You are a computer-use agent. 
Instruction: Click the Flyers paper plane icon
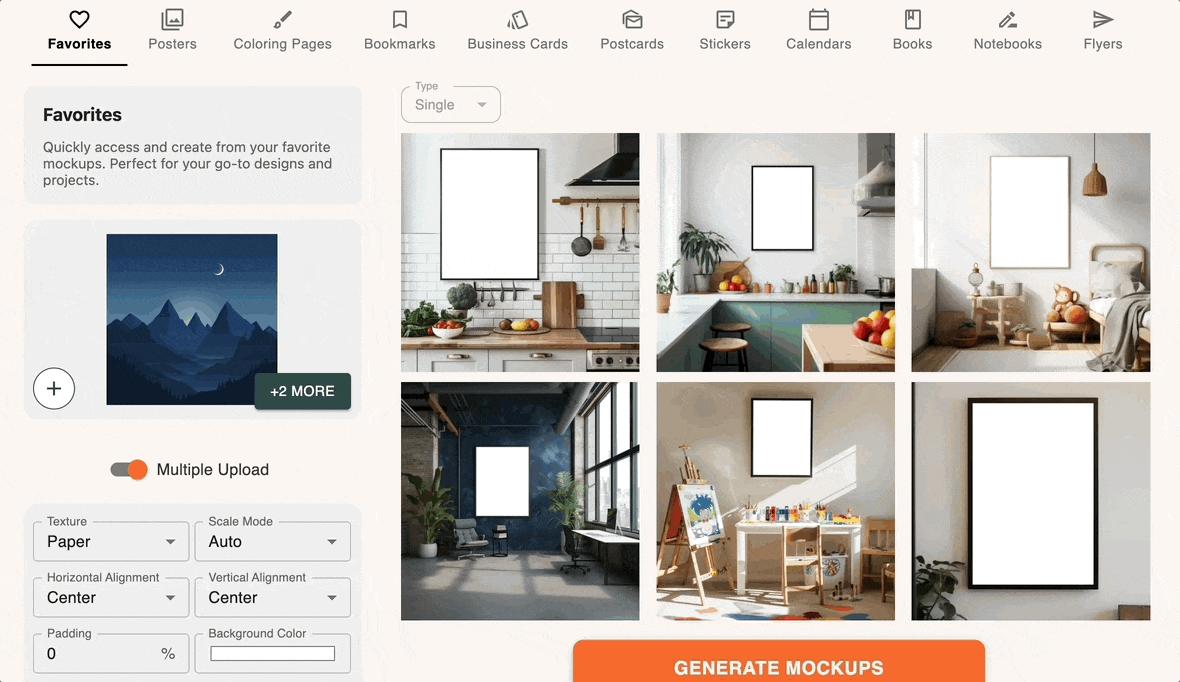point(1102,19)
